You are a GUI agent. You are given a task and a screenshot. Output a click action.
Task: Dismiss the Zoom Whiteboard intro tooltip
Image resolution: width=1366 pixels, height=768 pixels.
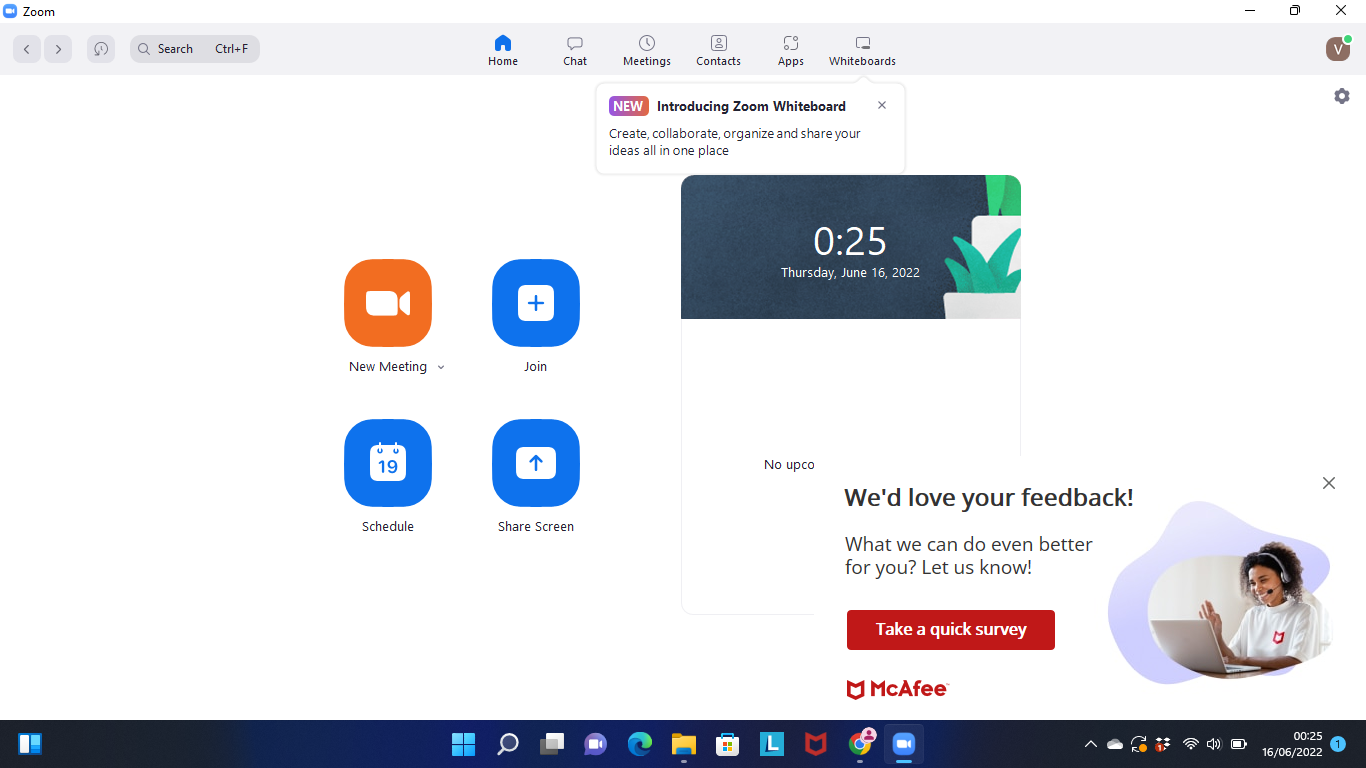881,105
